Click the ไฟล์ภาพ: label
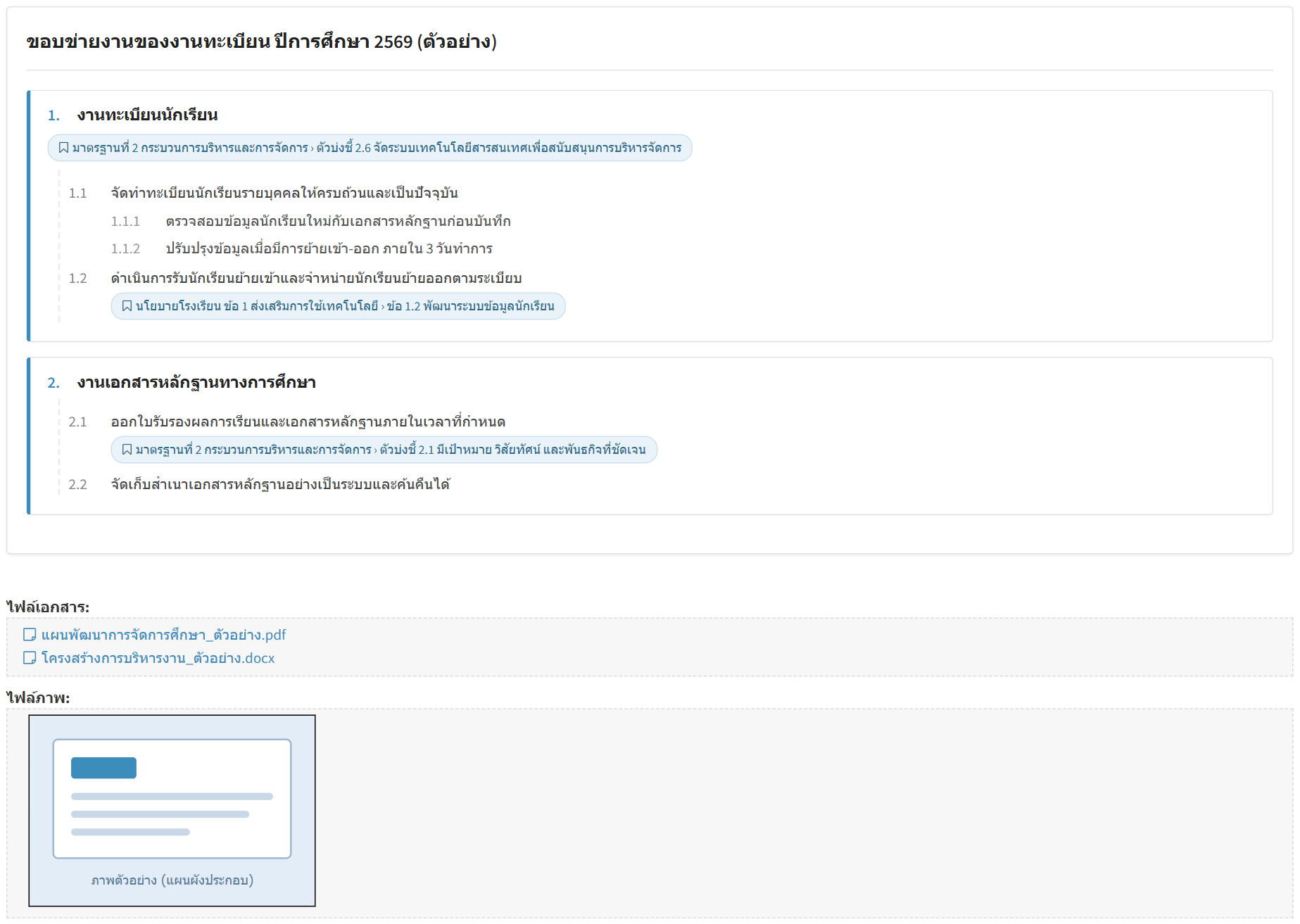 (38, 697)
